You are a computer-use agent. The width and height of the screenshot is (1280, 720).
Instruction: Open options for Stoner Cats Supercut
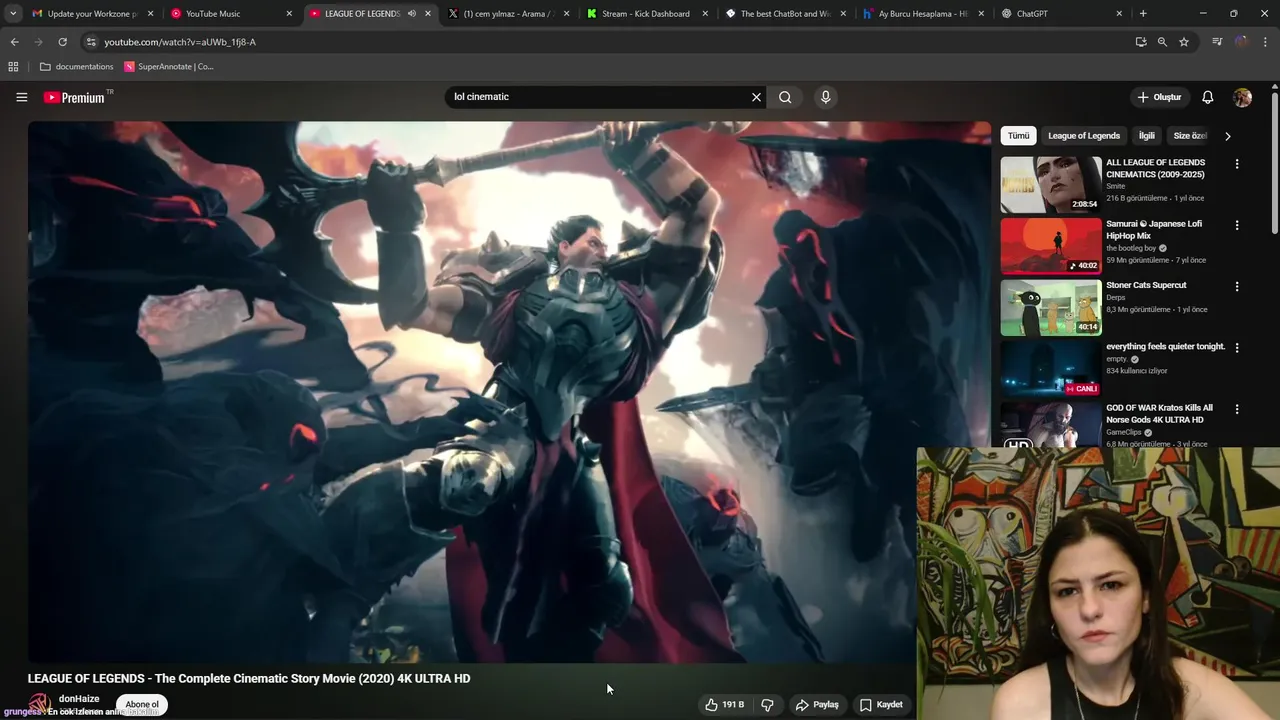coord(1236,286)
